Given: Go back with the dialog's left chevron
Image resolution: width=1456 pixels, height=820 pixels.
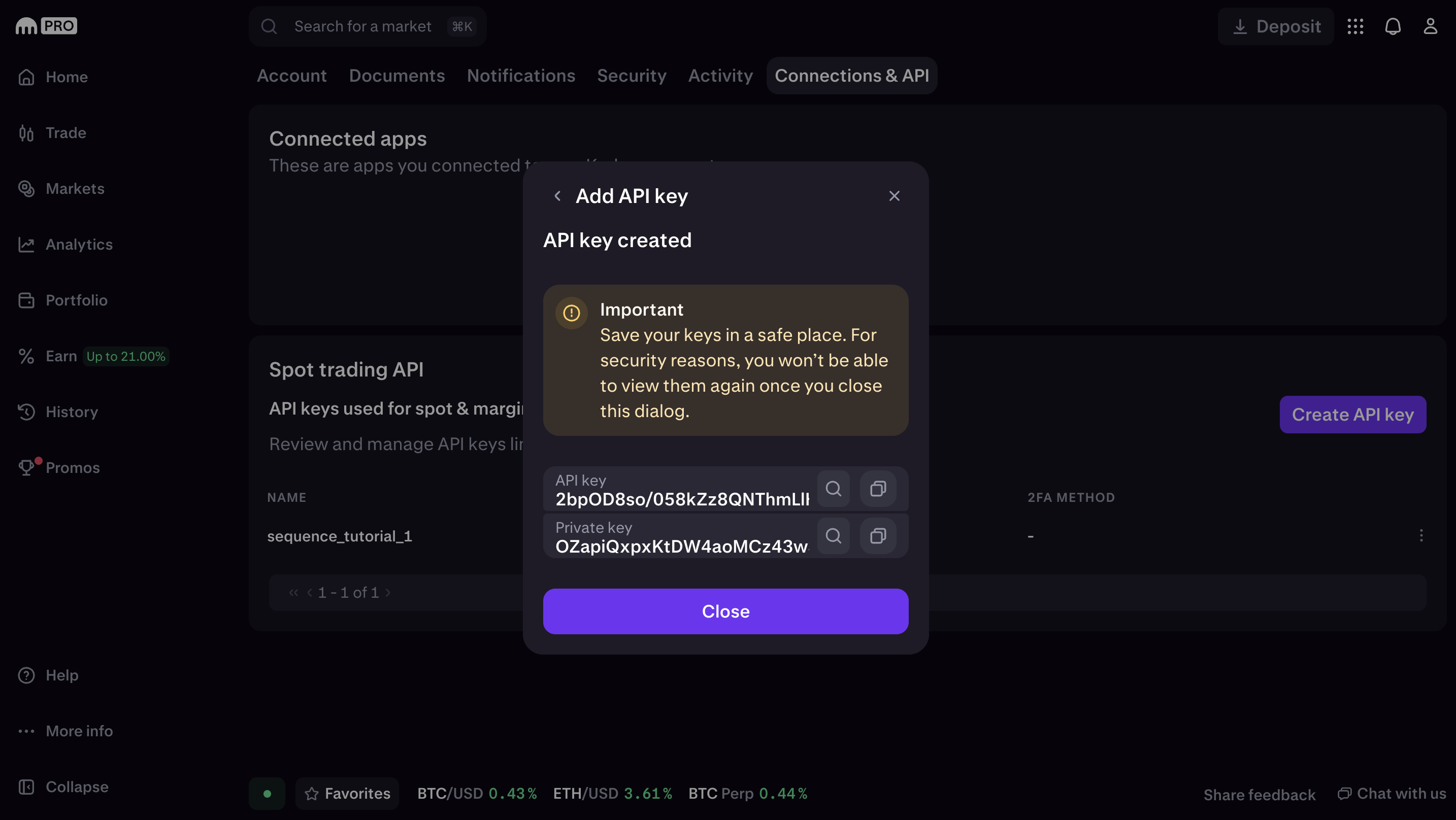Looking at the screenshot, I should 557,196.
